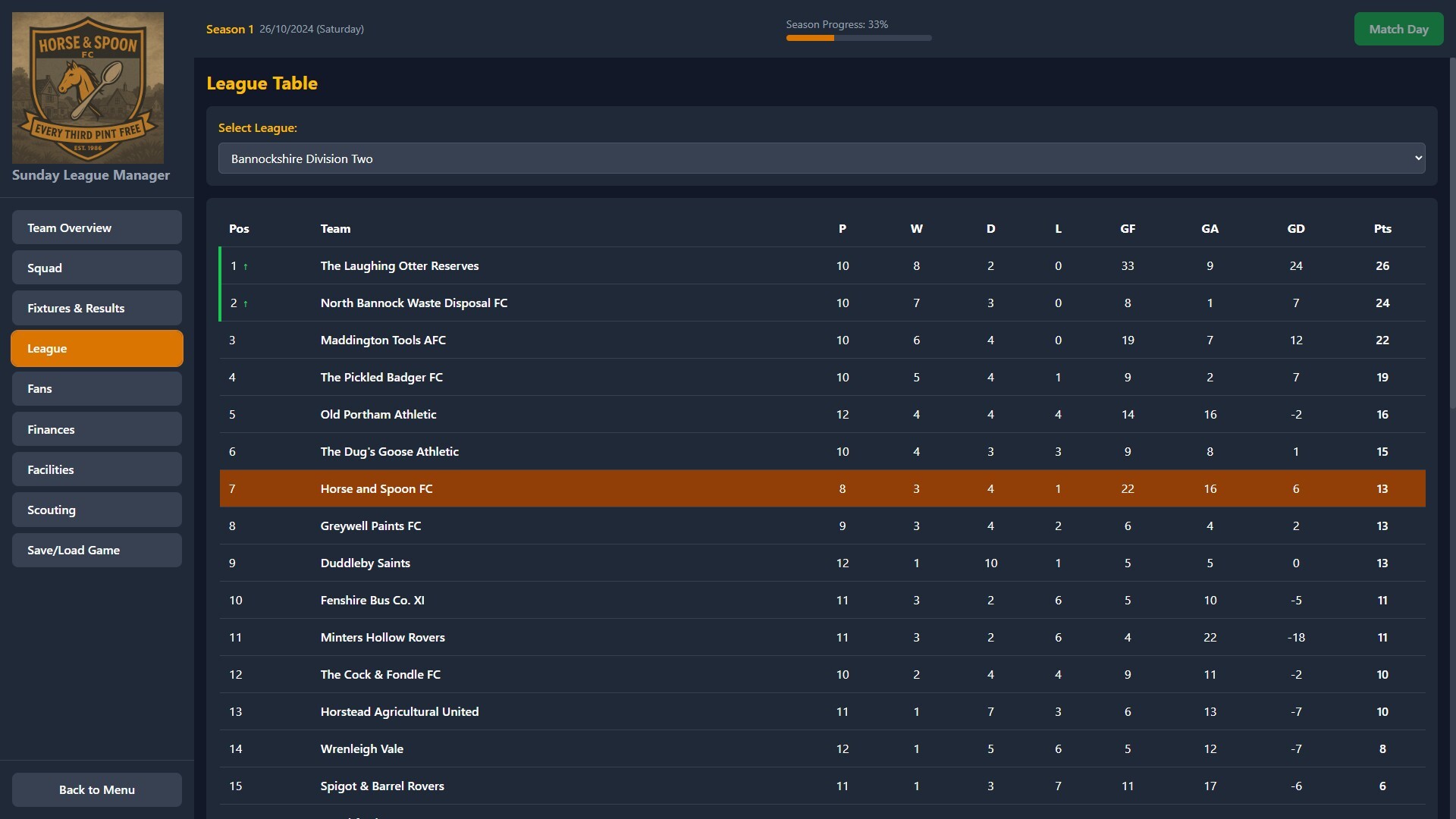Image resolution: width=1456 pixels, height=819 pixels.
Task: Open the Facilities screen
Action: click(x=96, y=469)
